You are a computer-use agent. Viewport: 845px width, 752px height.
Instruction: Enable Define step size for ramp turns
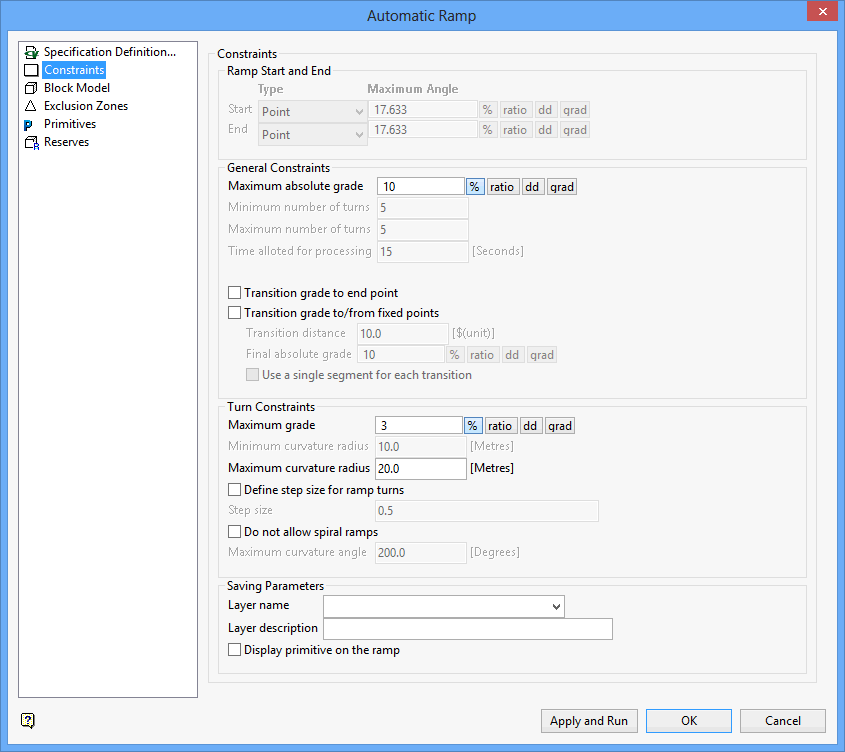(x=234, y=489)
